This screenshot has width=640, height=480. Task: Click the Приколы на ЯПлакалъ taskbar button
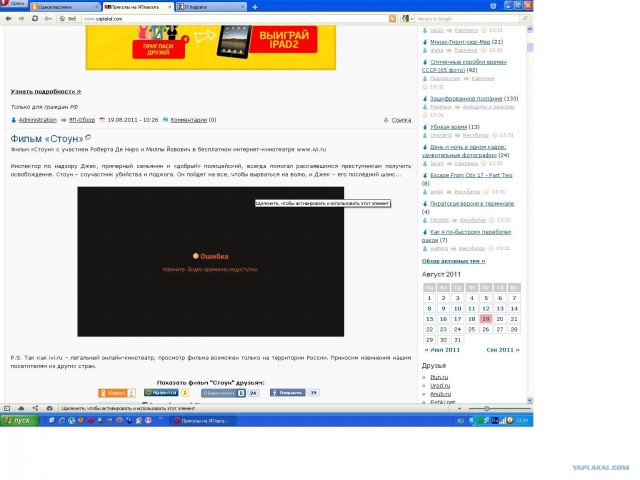[x=202, y=421]
